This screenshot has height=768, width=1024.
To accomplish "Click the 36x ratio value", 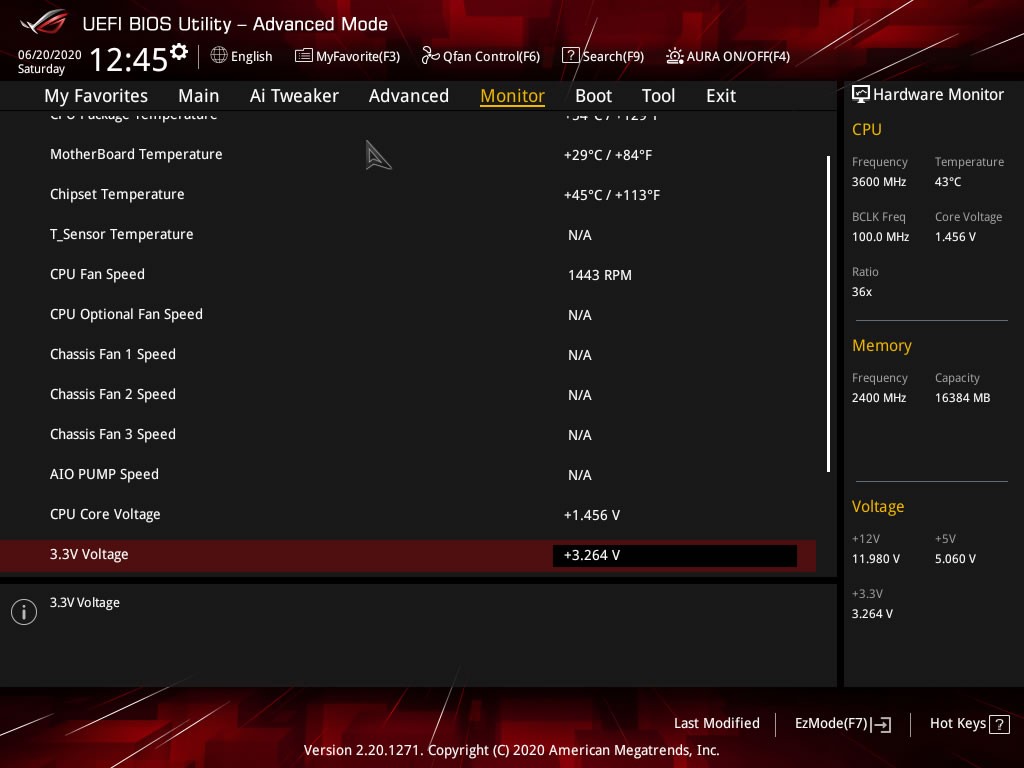I will pyautogui.click(x=862, y=292).
